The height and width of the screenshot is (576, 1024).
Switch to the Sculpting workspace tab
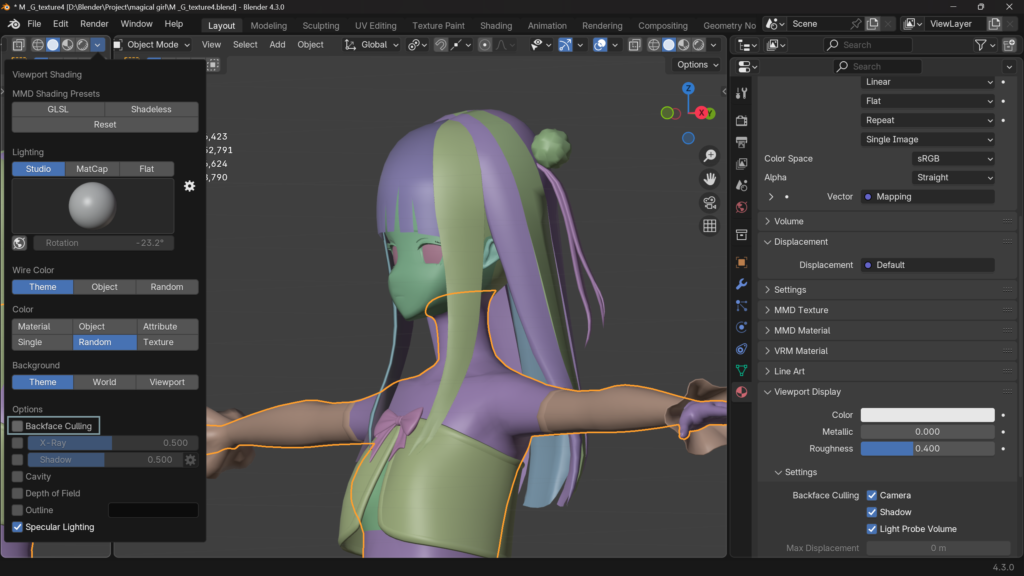click(x=320, y=26)
